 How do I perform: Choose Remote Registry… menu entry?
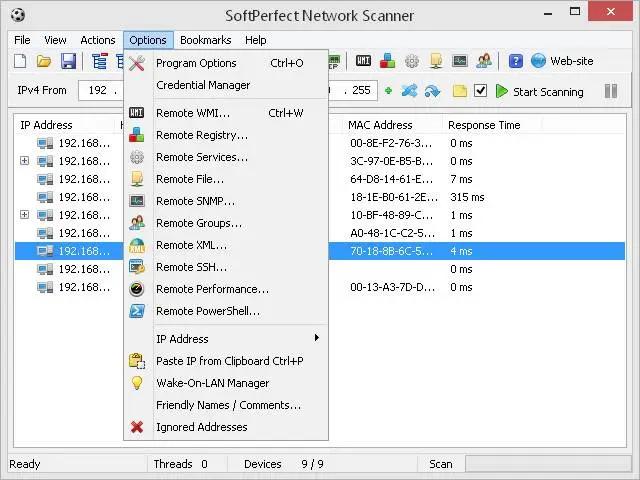tap(226, 135)
